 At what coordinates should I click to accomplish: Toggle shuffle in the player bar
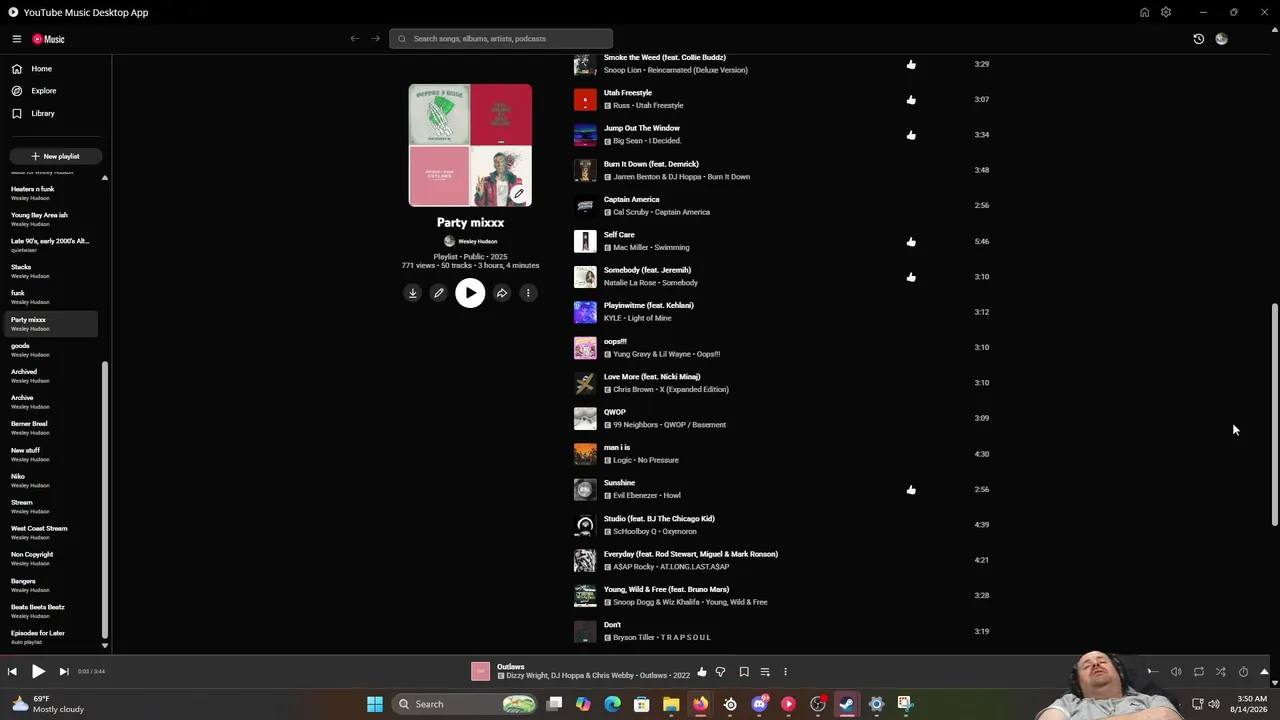point(1221,672)
